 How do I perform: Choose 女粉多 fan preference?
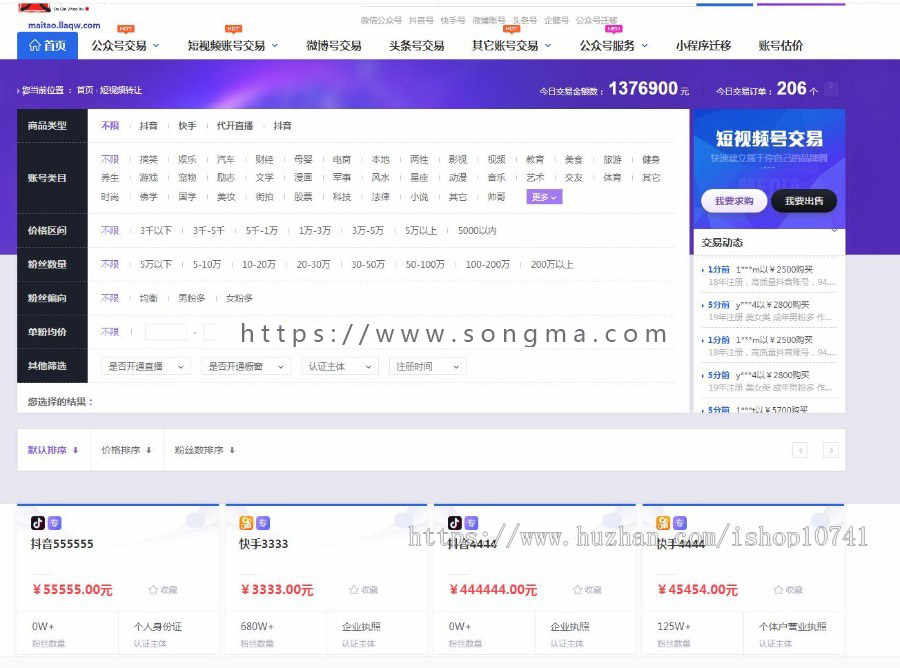239,298
